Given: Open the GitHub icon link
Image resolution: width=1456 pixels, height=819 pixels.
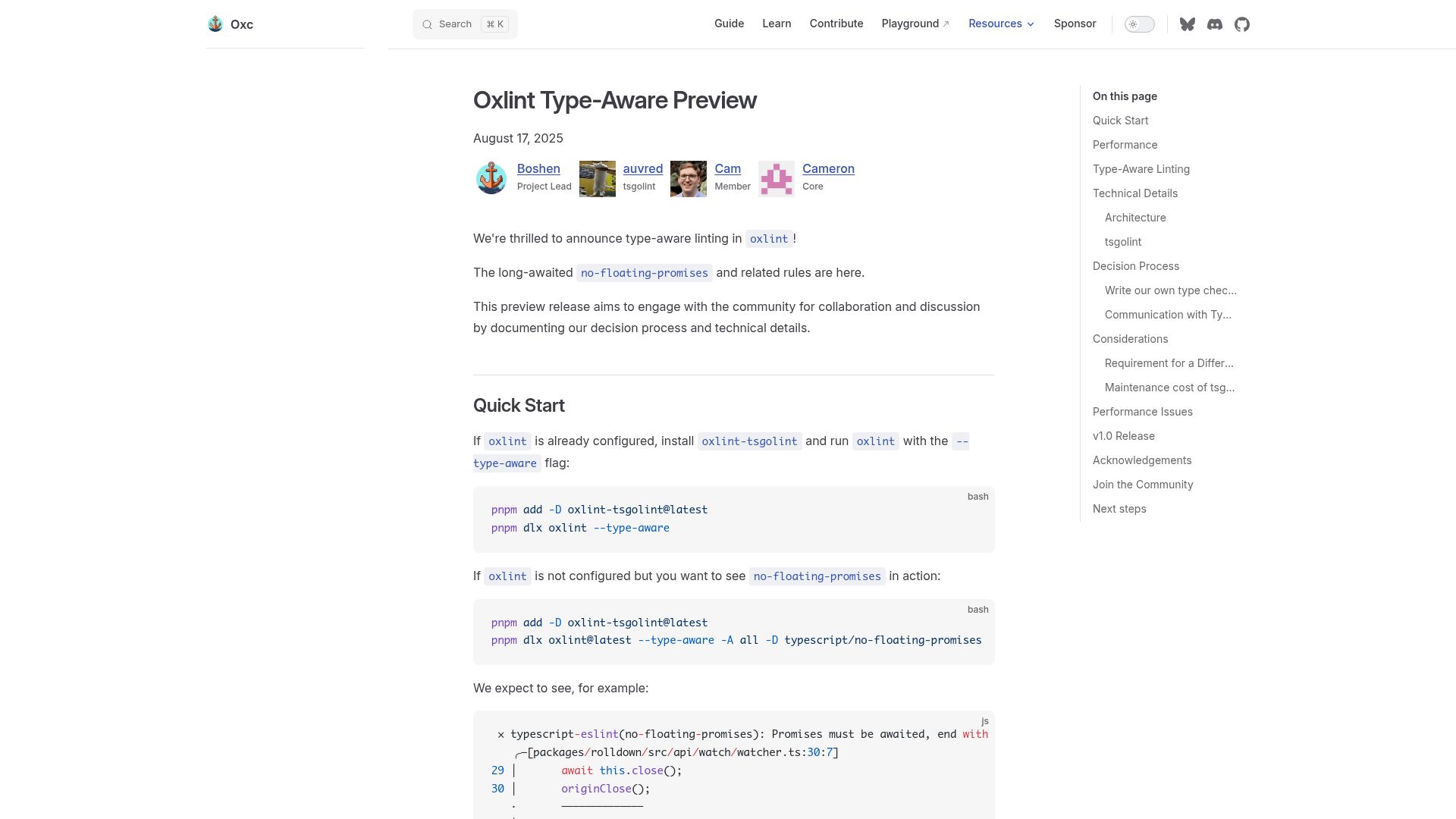Looking at the screenshot, I should tap(1242, 24).
